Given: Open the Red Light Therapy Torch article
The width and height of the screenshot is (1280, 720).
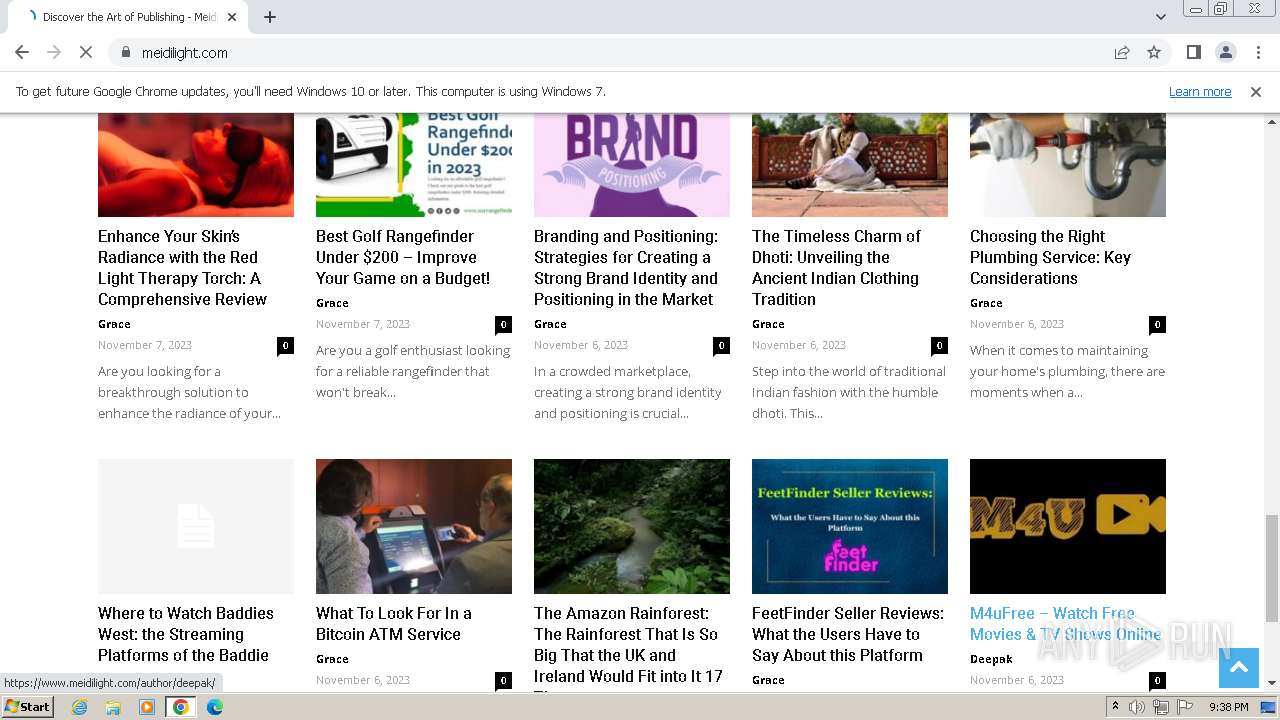Looking at the screenshot, I should (x=183, y=268).
